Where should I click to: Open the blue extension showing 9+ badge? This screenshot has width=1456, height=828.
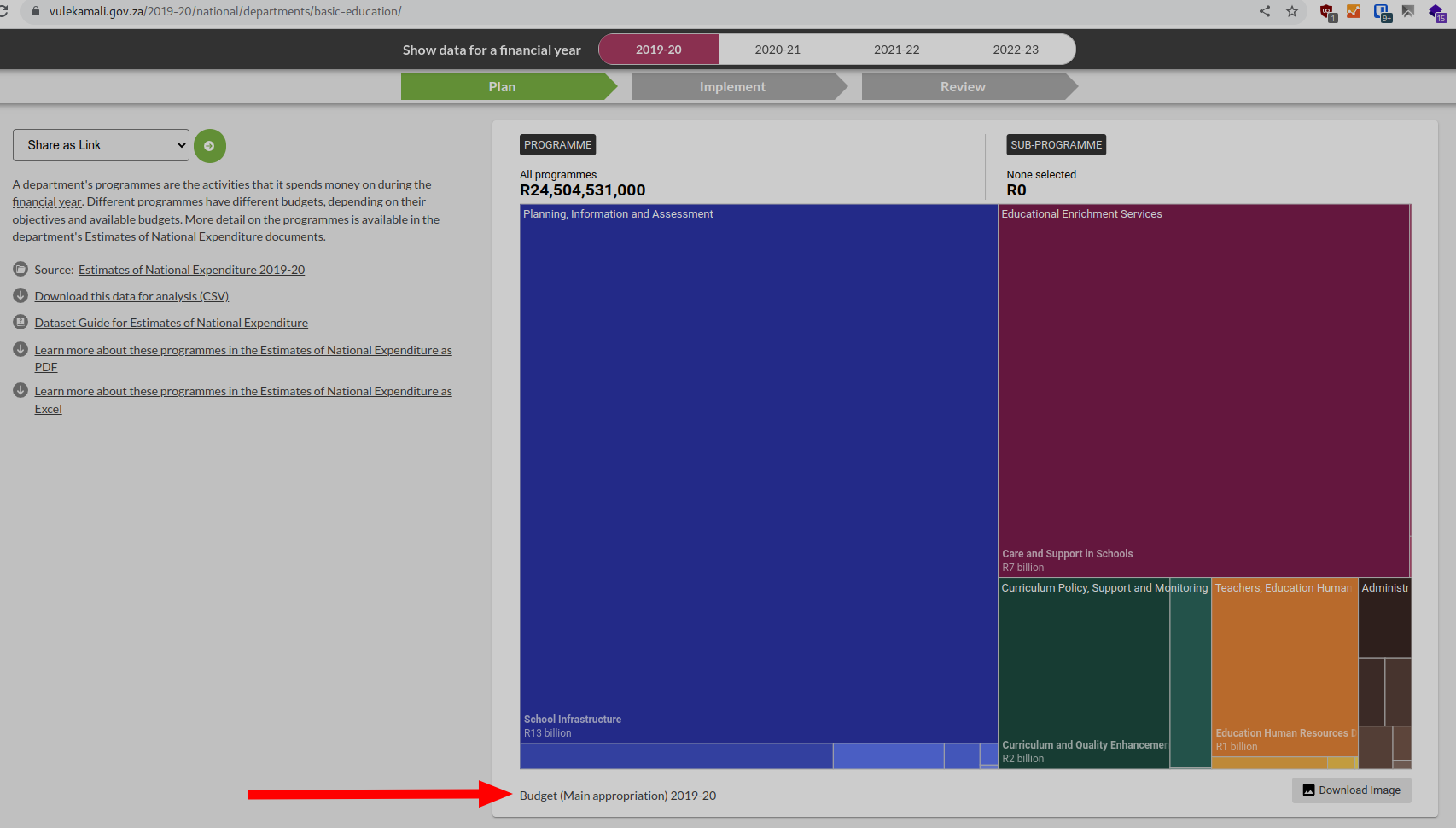point(1381,12)
